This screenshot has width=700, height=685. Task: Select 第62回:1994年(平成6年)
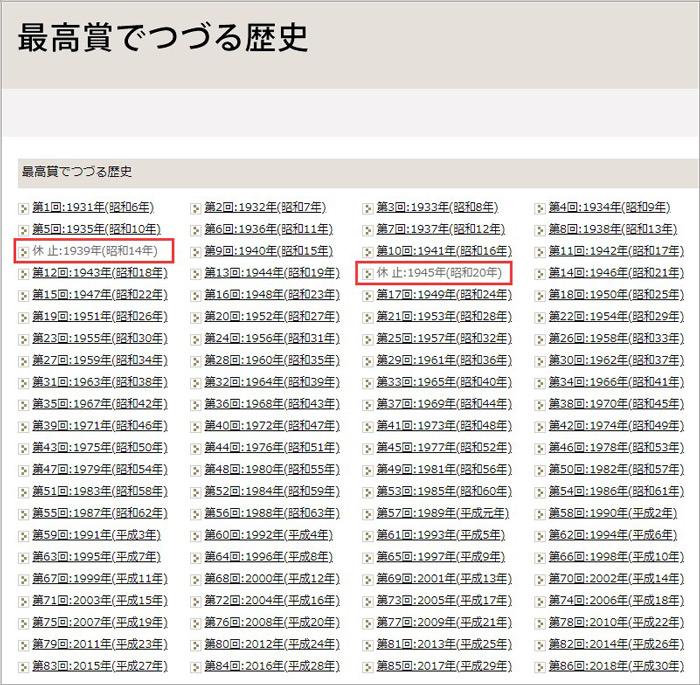613,535
